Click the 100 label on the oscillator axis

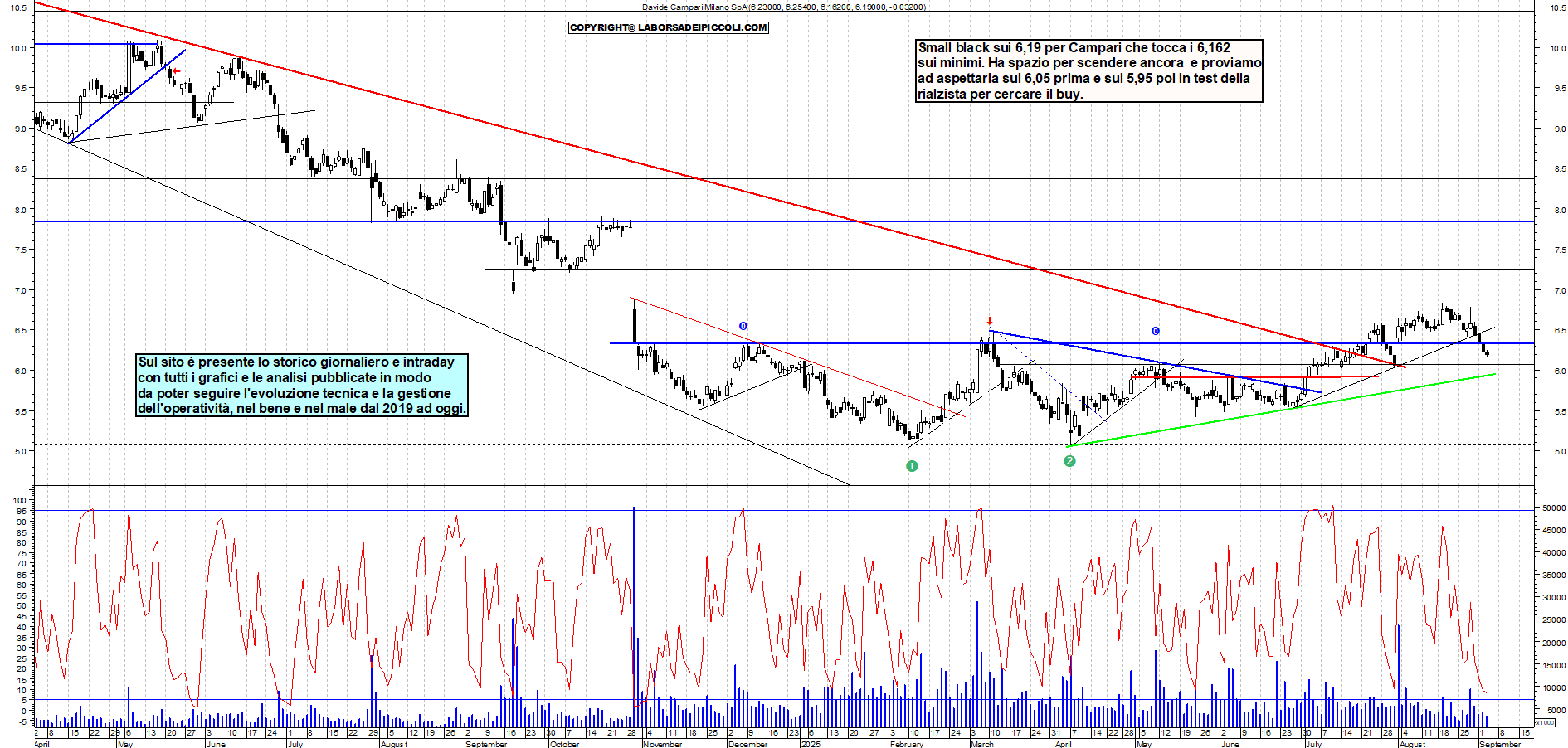(20, 501)
